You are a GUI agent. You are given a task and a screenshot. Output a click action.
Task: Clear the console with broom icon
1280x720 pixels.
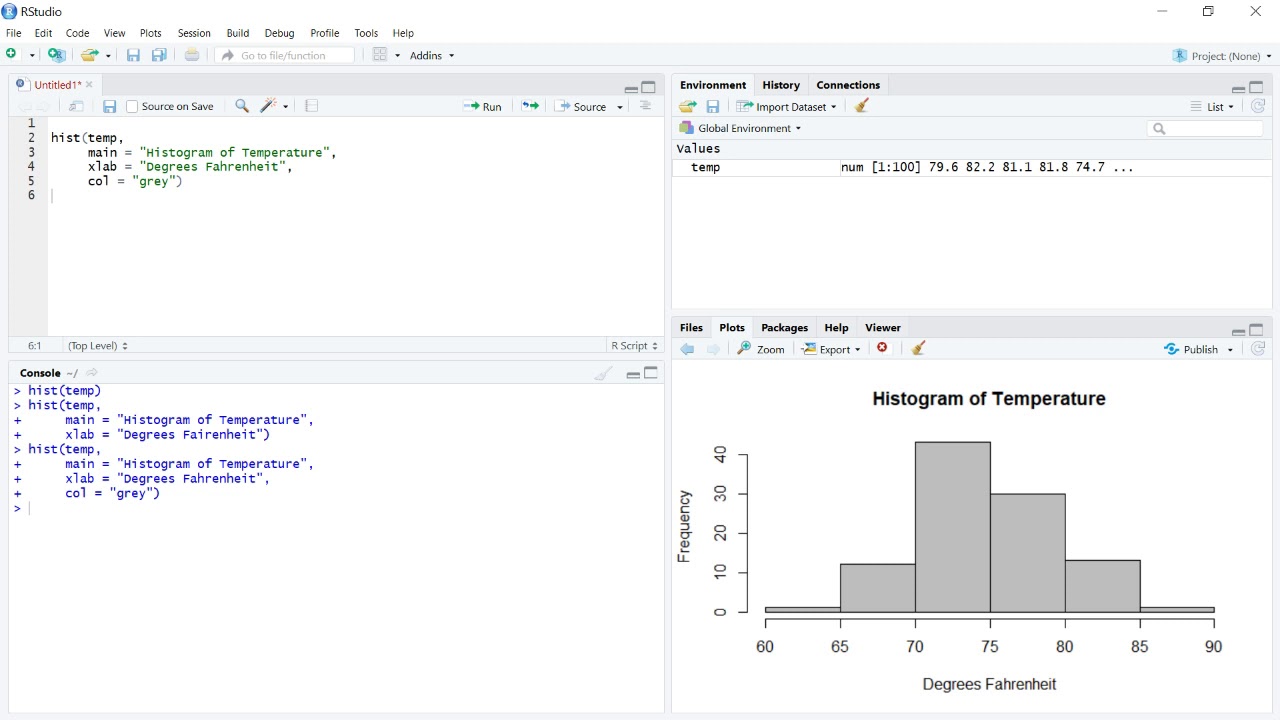[603, 373]
